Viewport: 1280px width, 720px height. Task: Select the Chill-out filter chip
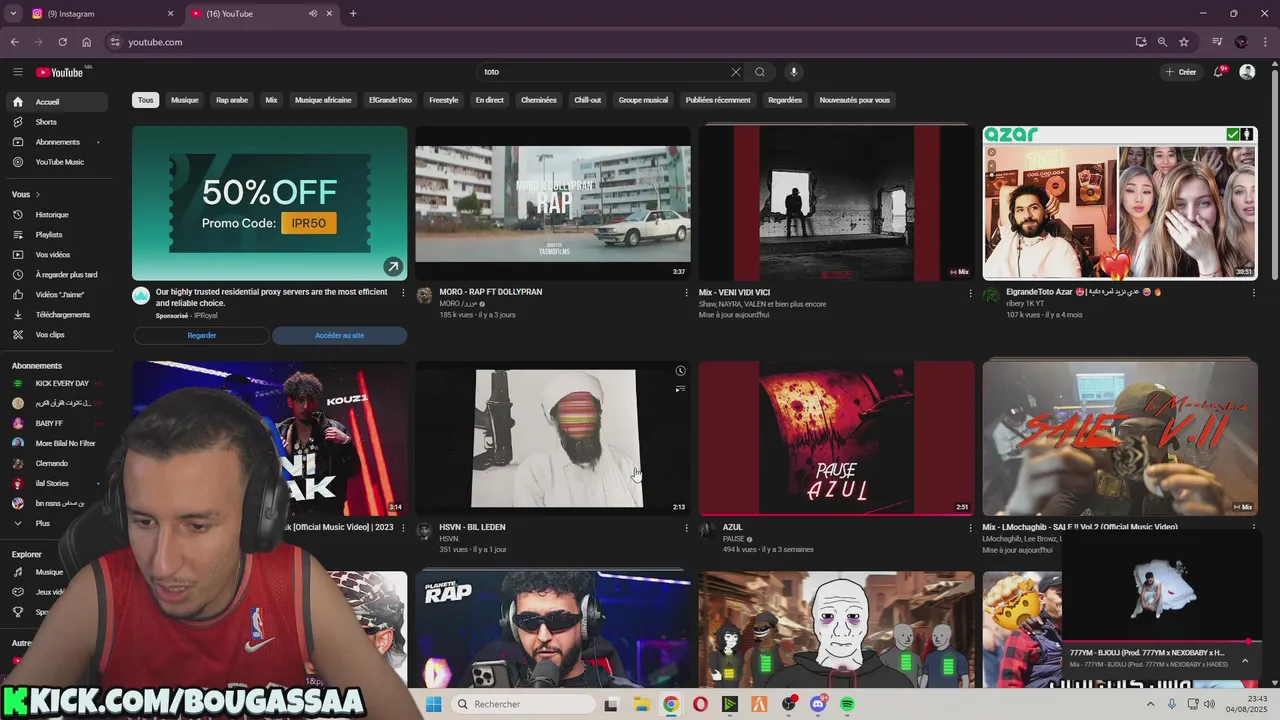(588, 100)
